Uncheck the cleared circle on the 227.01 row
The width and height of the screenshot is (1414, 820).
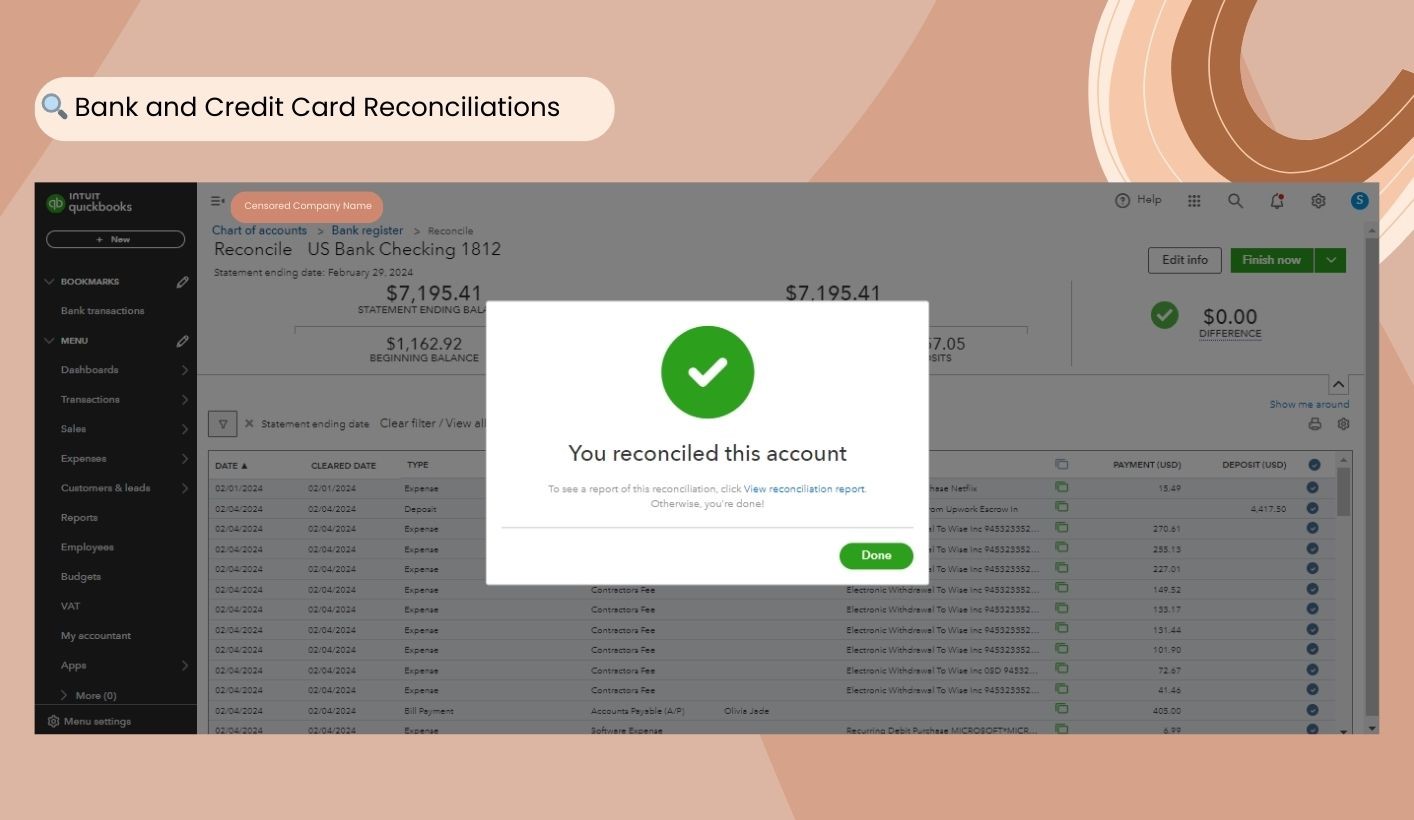1312,569
